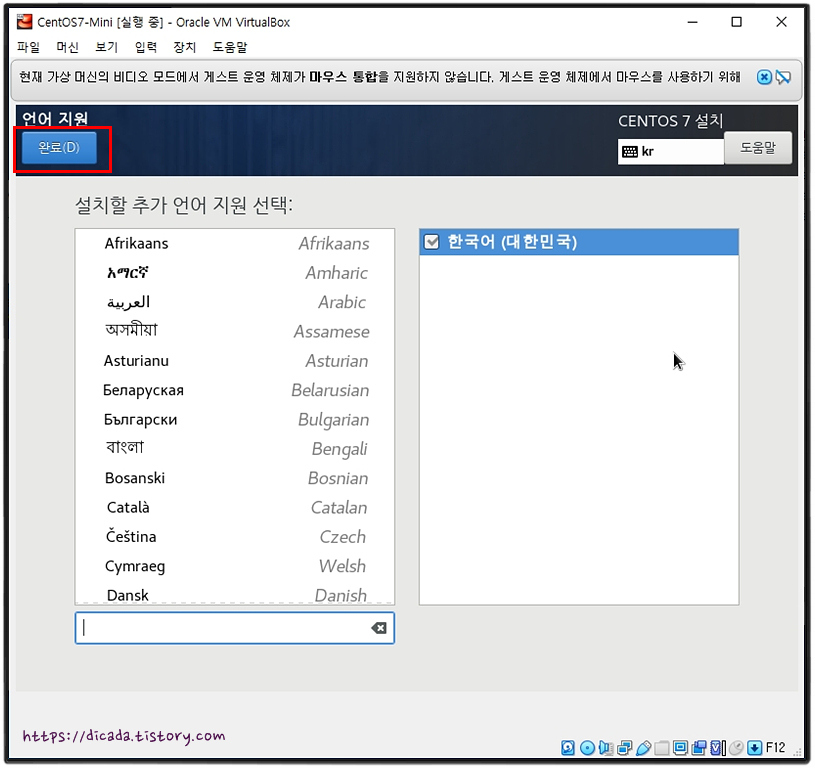Select the Afrikaans language row
Screen dimensions: 815x768
[235, 244]
